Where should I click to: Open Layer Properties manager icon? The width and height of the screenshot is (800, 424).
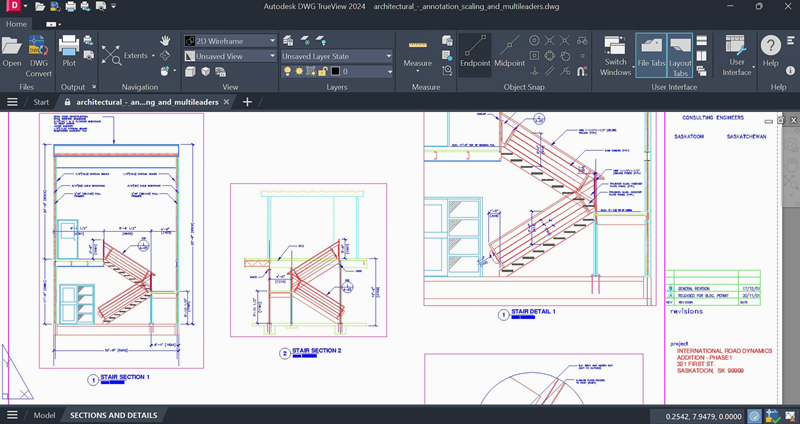(x=288, y=40)
